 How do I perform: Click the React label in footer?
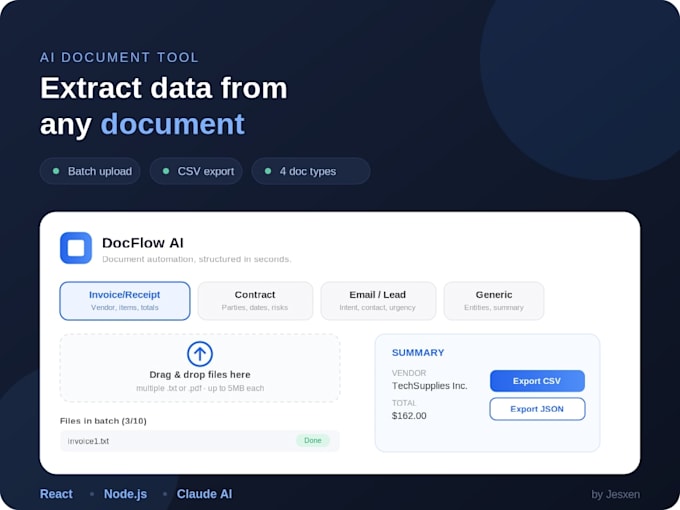[x=56, y=494]
